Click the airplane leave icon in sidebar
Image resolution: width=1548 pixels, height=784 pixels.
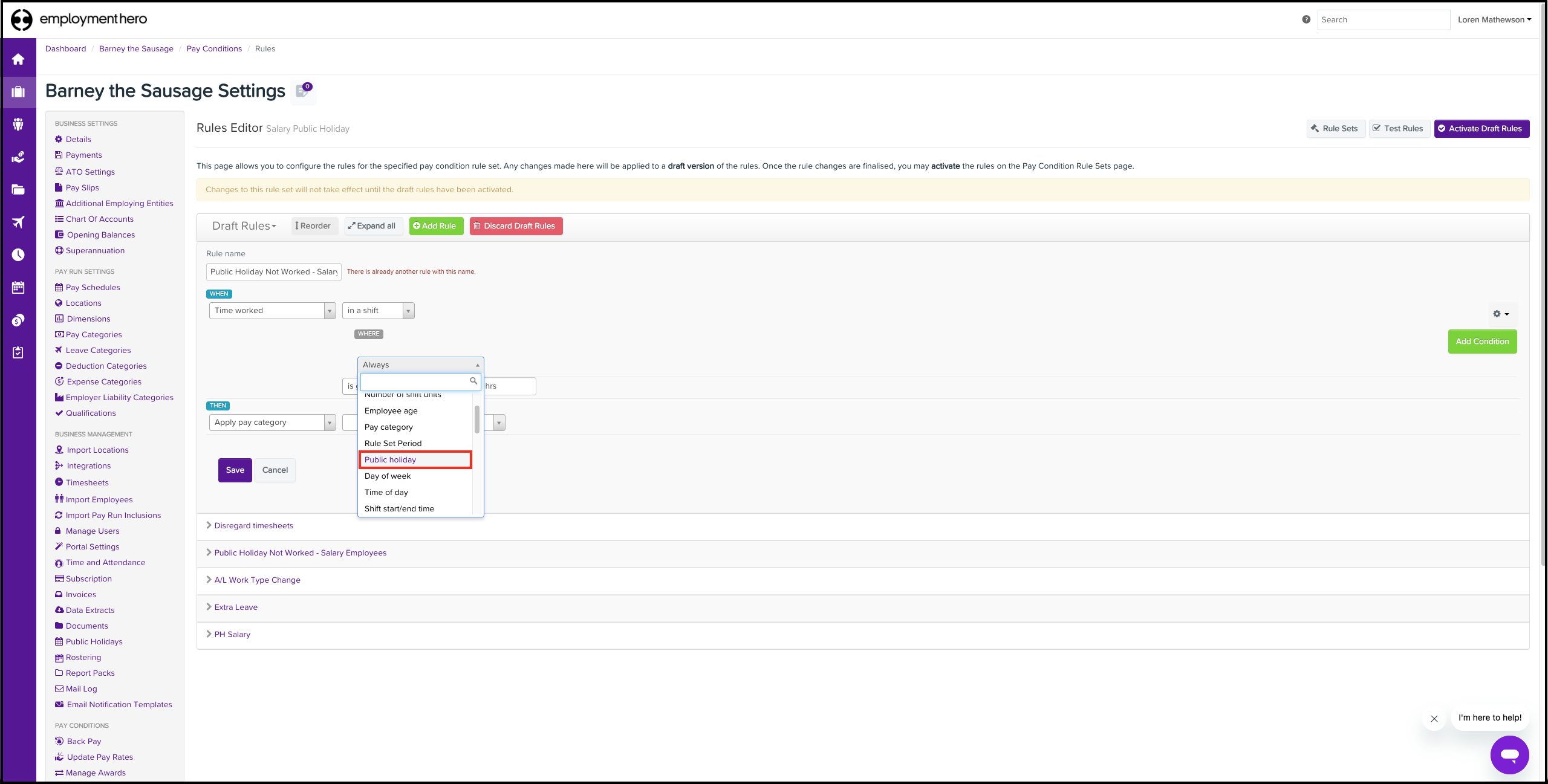pos(18,222)
